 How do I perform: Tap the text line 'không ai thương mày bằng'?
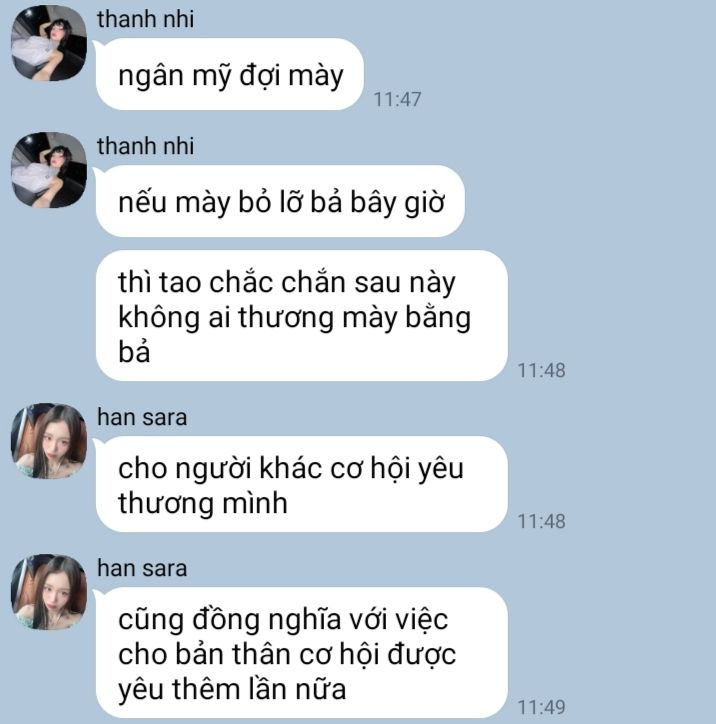[x=295, y=318]
